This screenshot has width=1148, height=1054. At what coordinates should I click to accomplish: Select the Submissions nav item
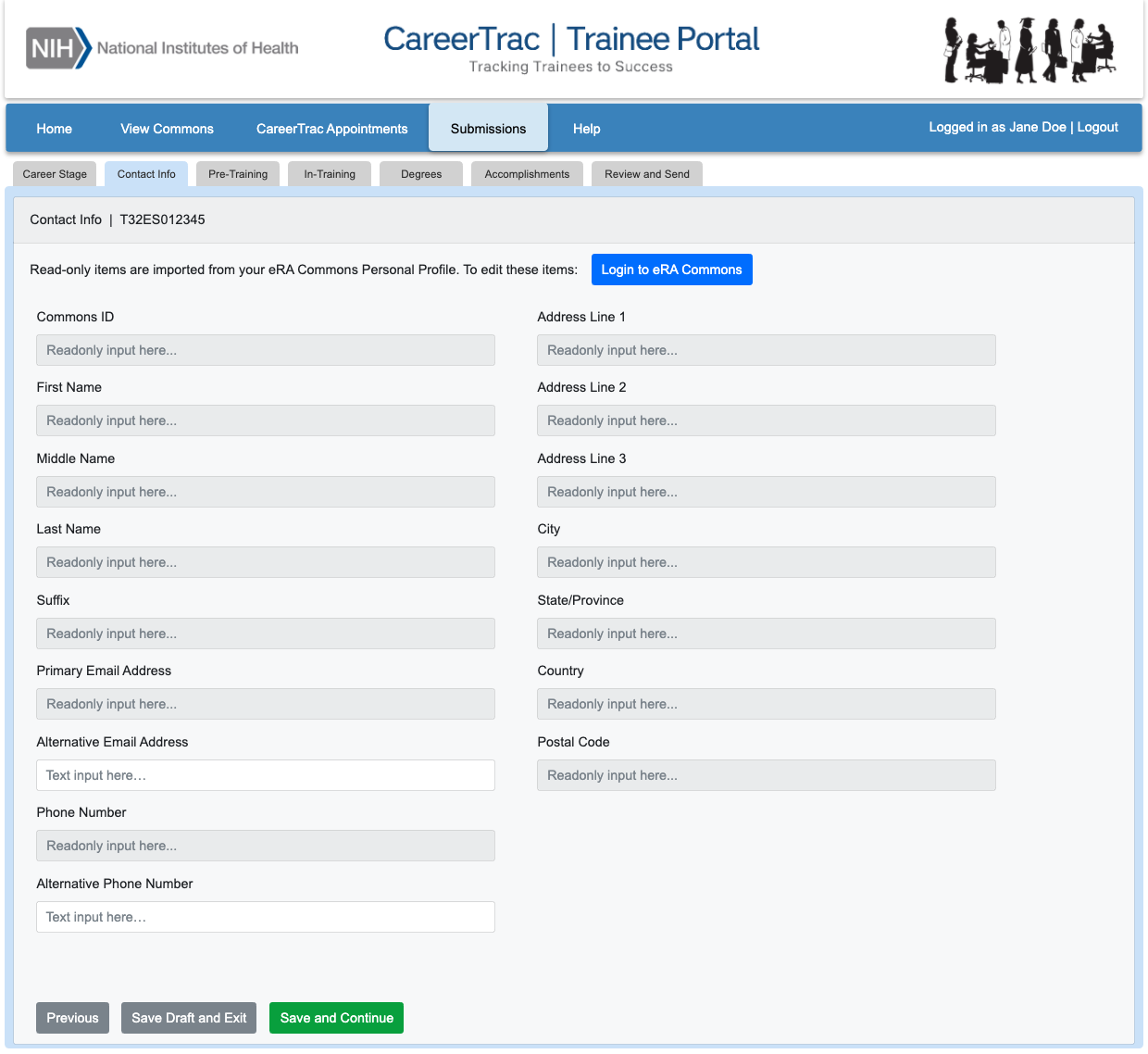point(488,128)
